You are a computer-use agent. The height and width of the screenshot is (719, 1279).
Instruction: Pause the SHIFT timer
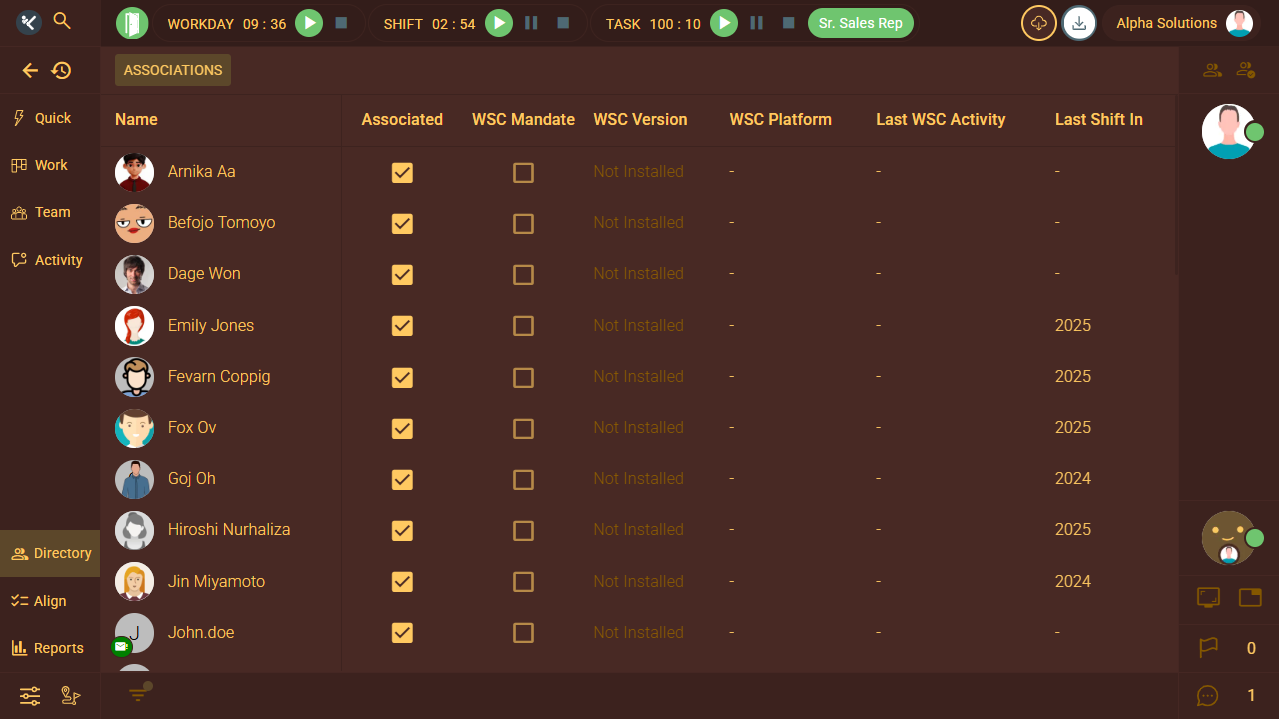coord(532,23)
